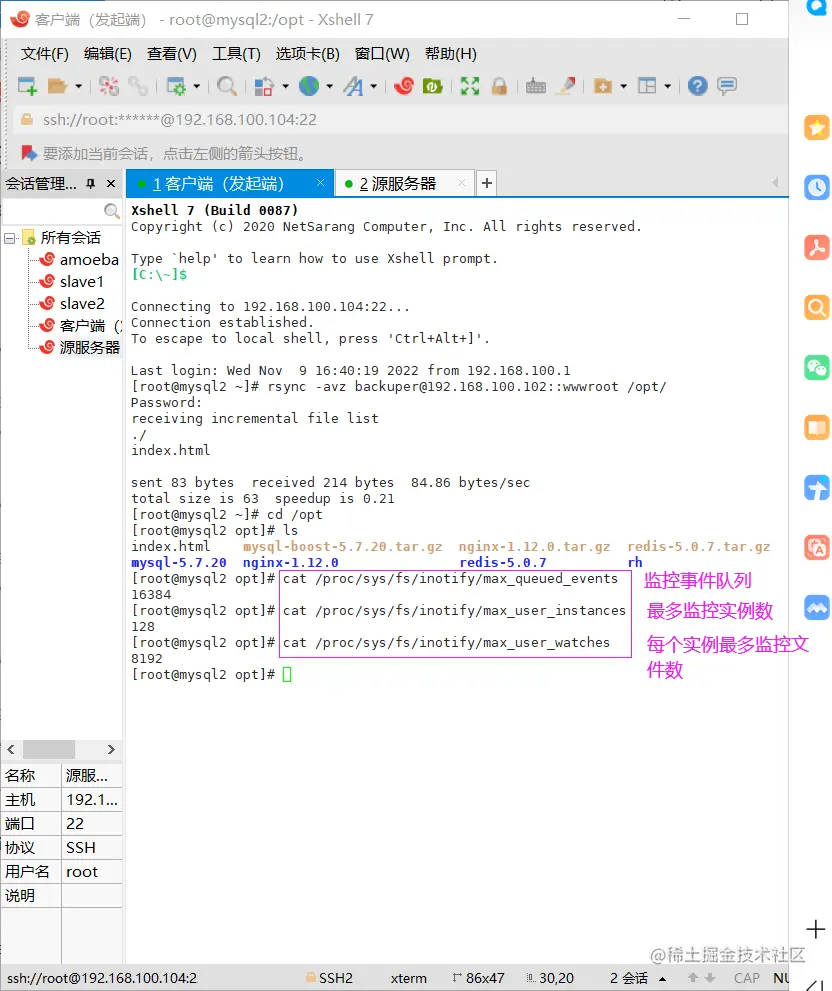Open the 选项卡(B) menu

[307, 54]
